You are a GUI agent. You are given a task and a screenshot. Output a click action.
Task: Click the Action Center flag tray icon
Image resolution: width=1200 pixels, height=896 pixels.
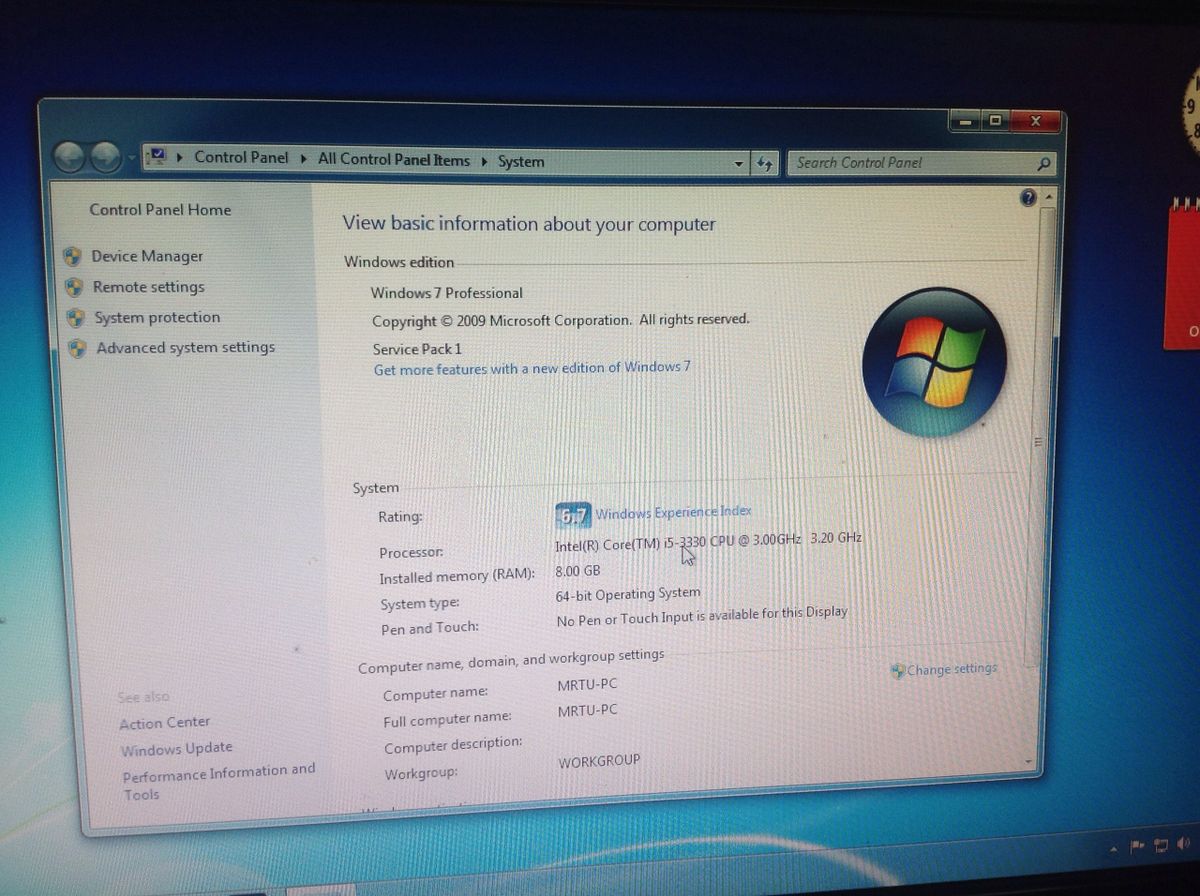tap(1137, 847)
